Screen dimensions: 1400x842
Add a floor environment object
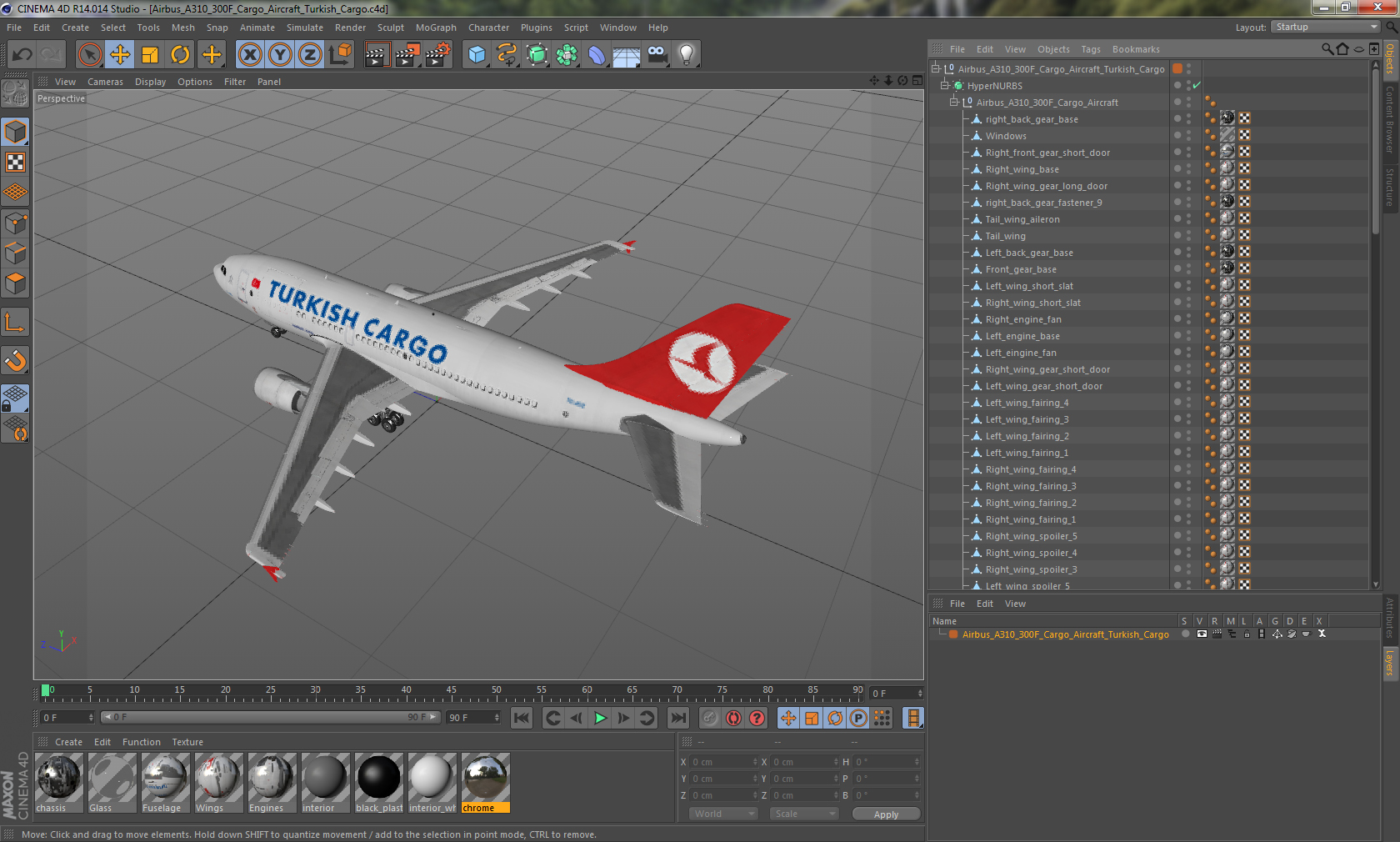[x=627, y=55]
